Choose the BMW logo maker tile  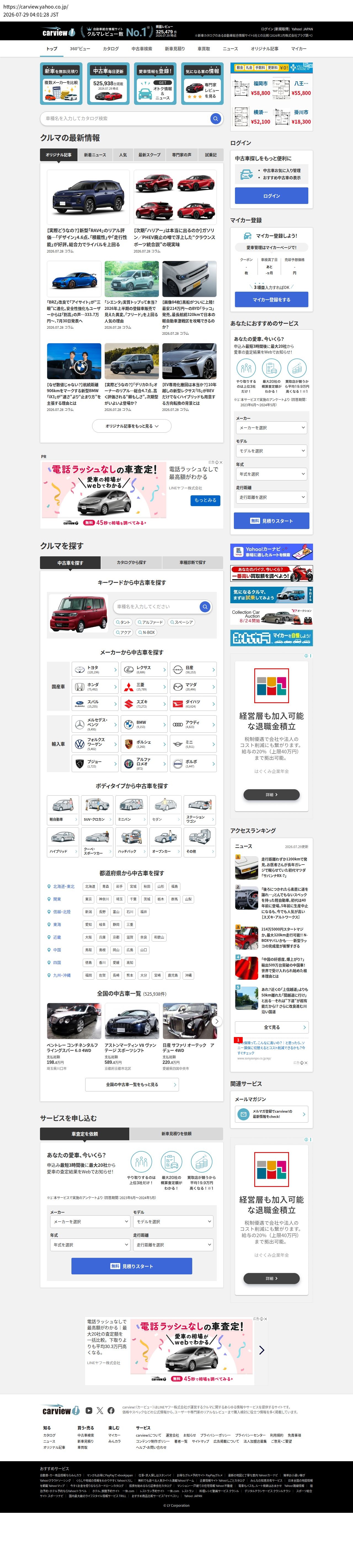pos(144,724)
